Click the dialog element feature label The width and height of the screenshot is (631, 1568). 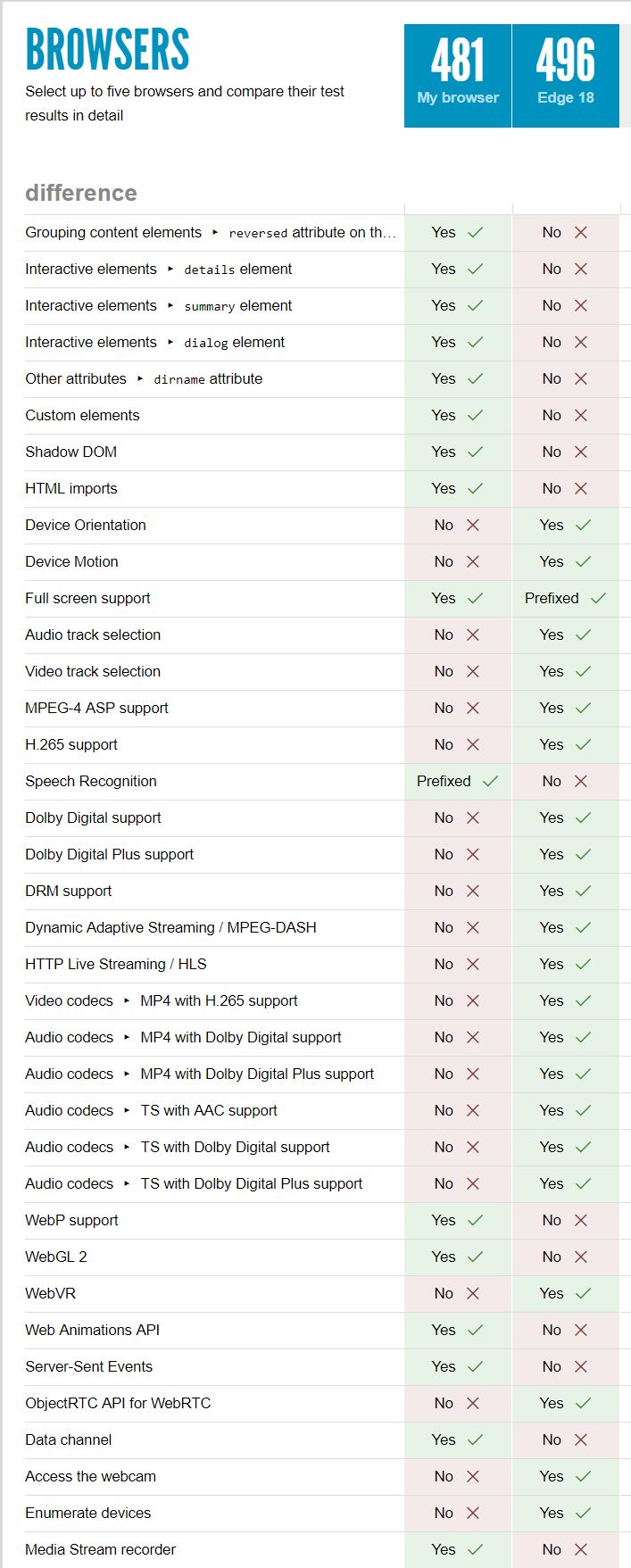pyautogui.click(x=234, y=343)
